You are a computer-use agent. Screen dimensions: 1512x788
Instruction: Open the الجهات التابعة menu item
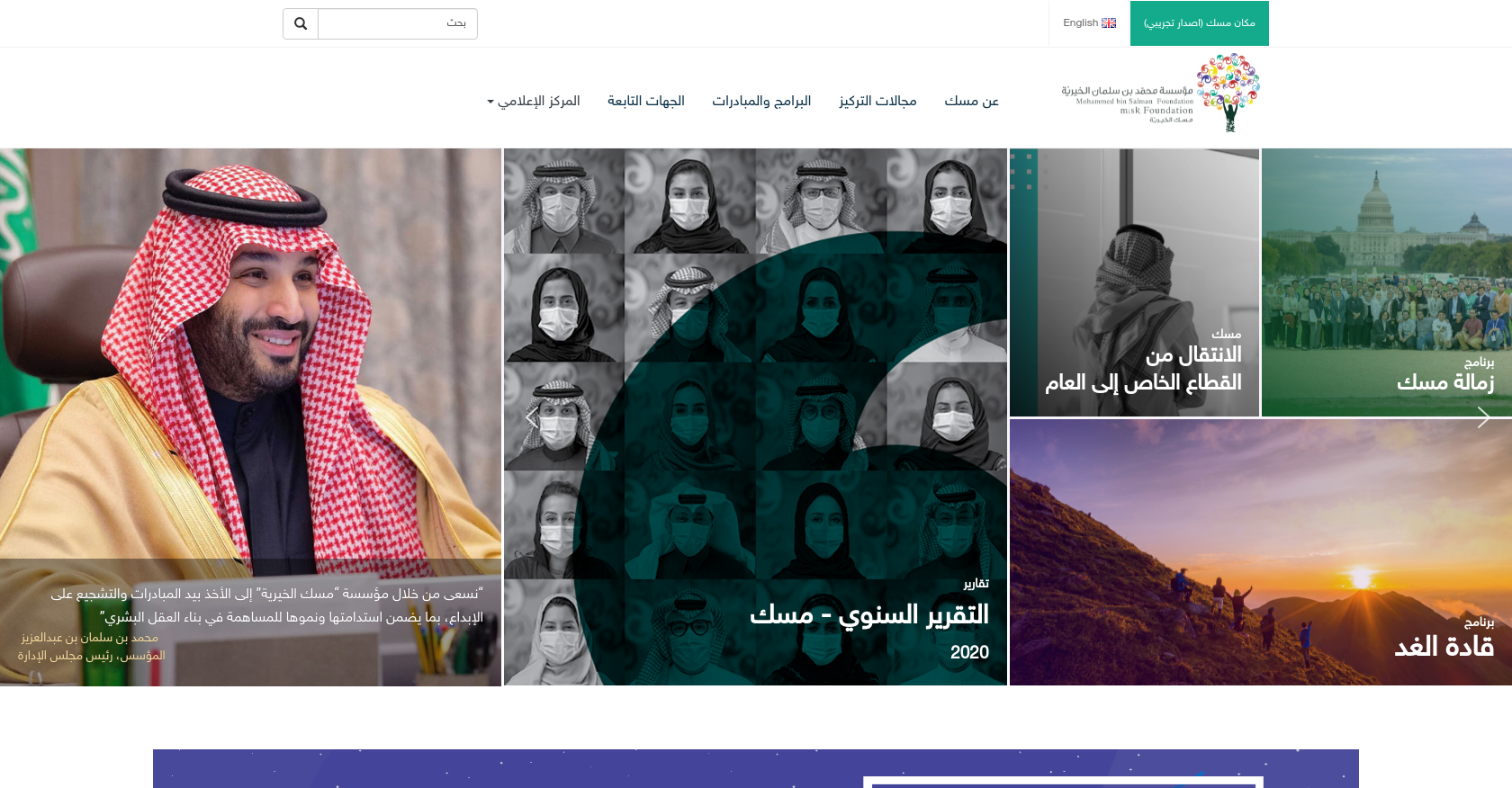tap(646, 101)
